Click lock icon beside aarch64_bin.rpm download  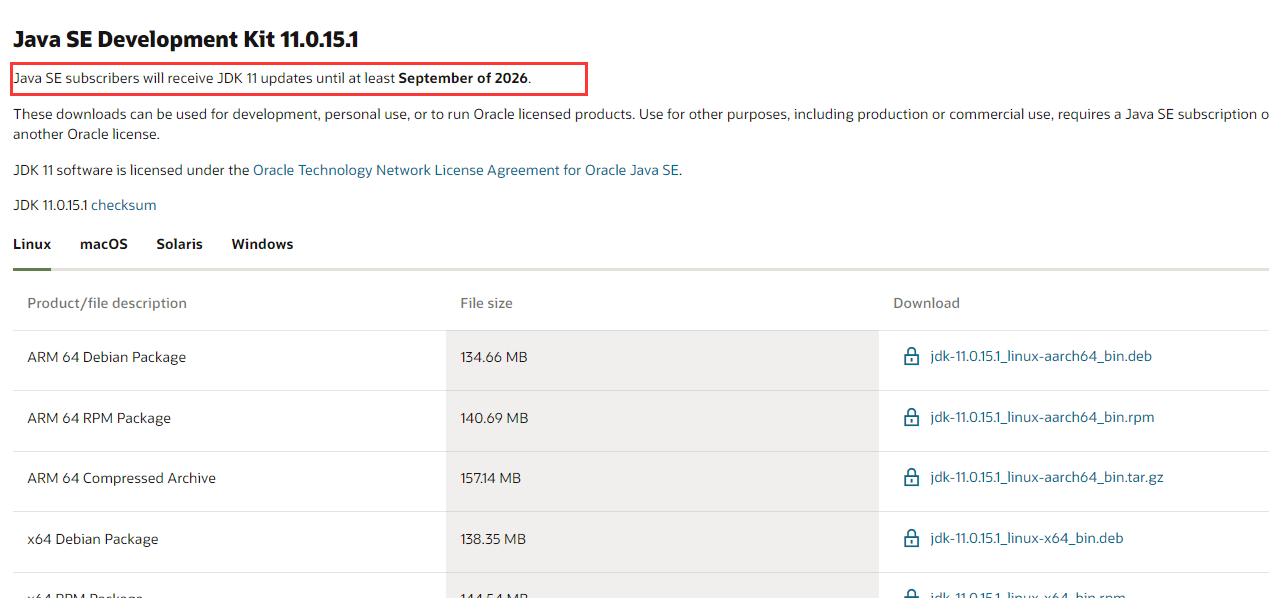(x=911, y=417)
